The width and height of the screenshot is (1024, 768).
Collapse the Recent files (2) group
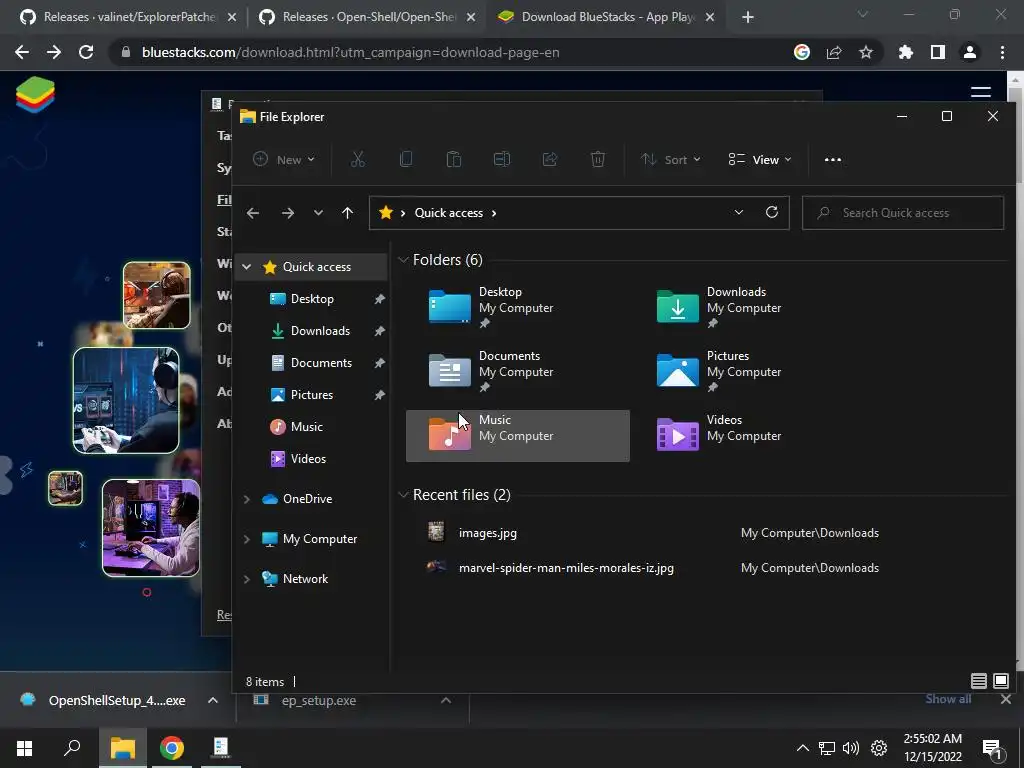(x=403, y=495)
